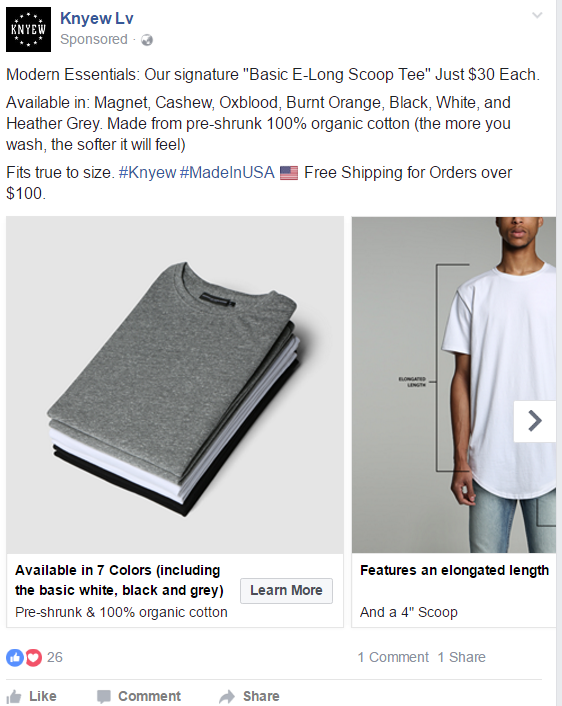Open the folded grey tees image
The image size is (562, 706).
pyautogui.click(x=175, y=385)
